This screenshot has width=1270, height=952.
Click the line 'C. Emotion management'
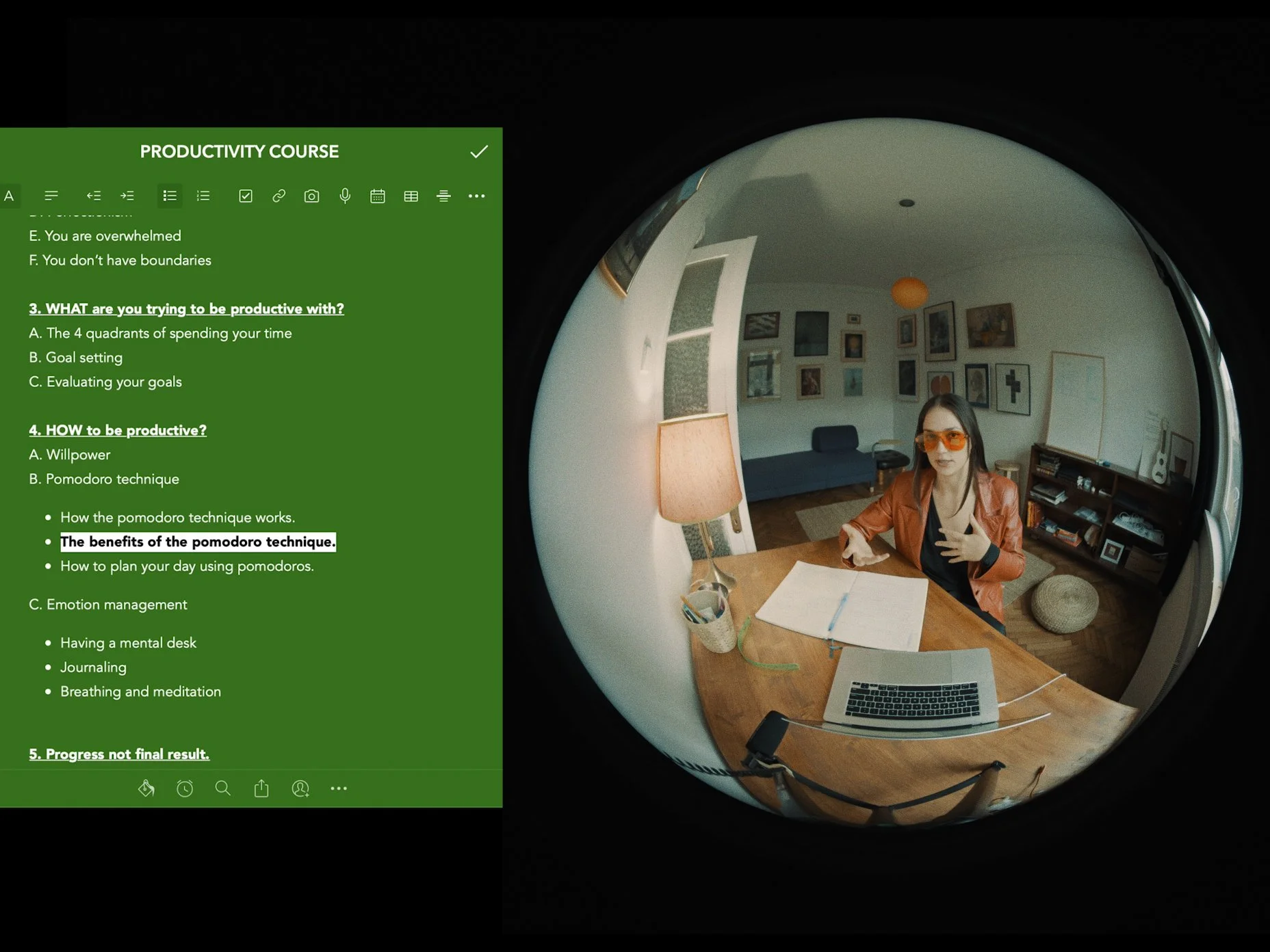[x=108, y=605]
